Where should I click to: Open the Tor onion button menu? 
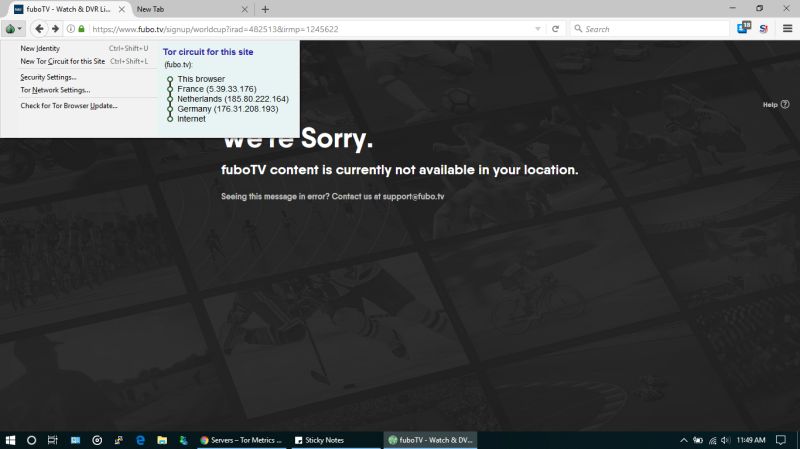[13, 29]
